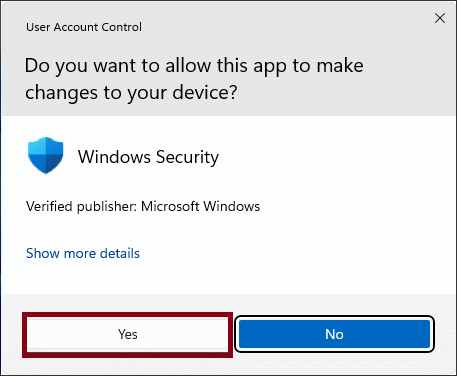Click the Verified publisher: Microsoft Windows line

point(143,206)
